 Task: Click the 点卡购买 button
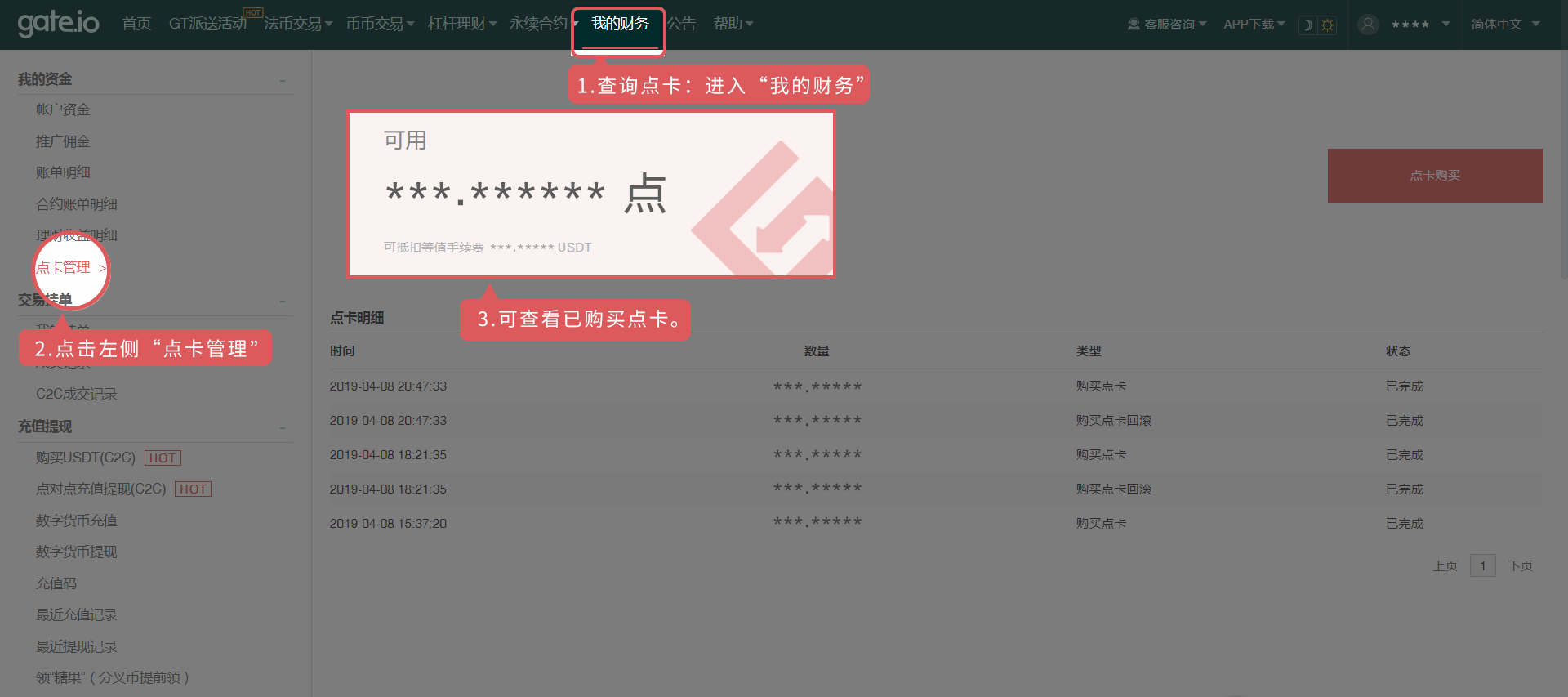(x=1435, y=176)
